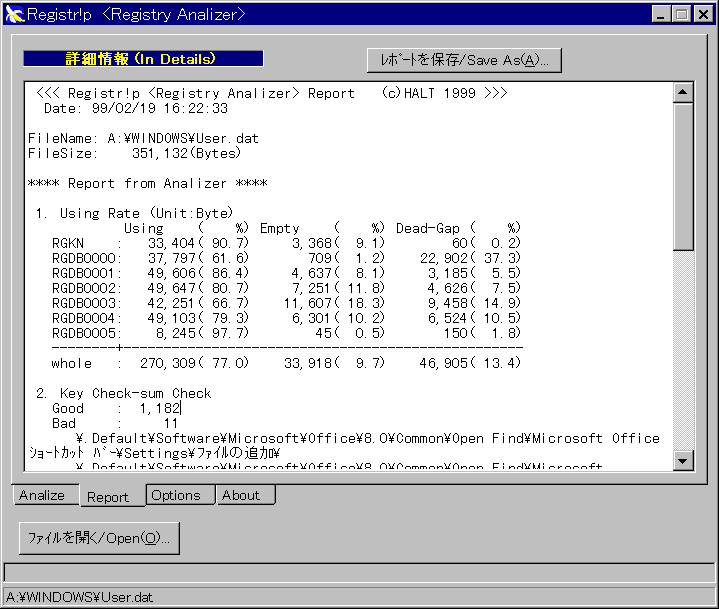Click scrollbar track below the thumb
The image size is (719, 609).
684,350
